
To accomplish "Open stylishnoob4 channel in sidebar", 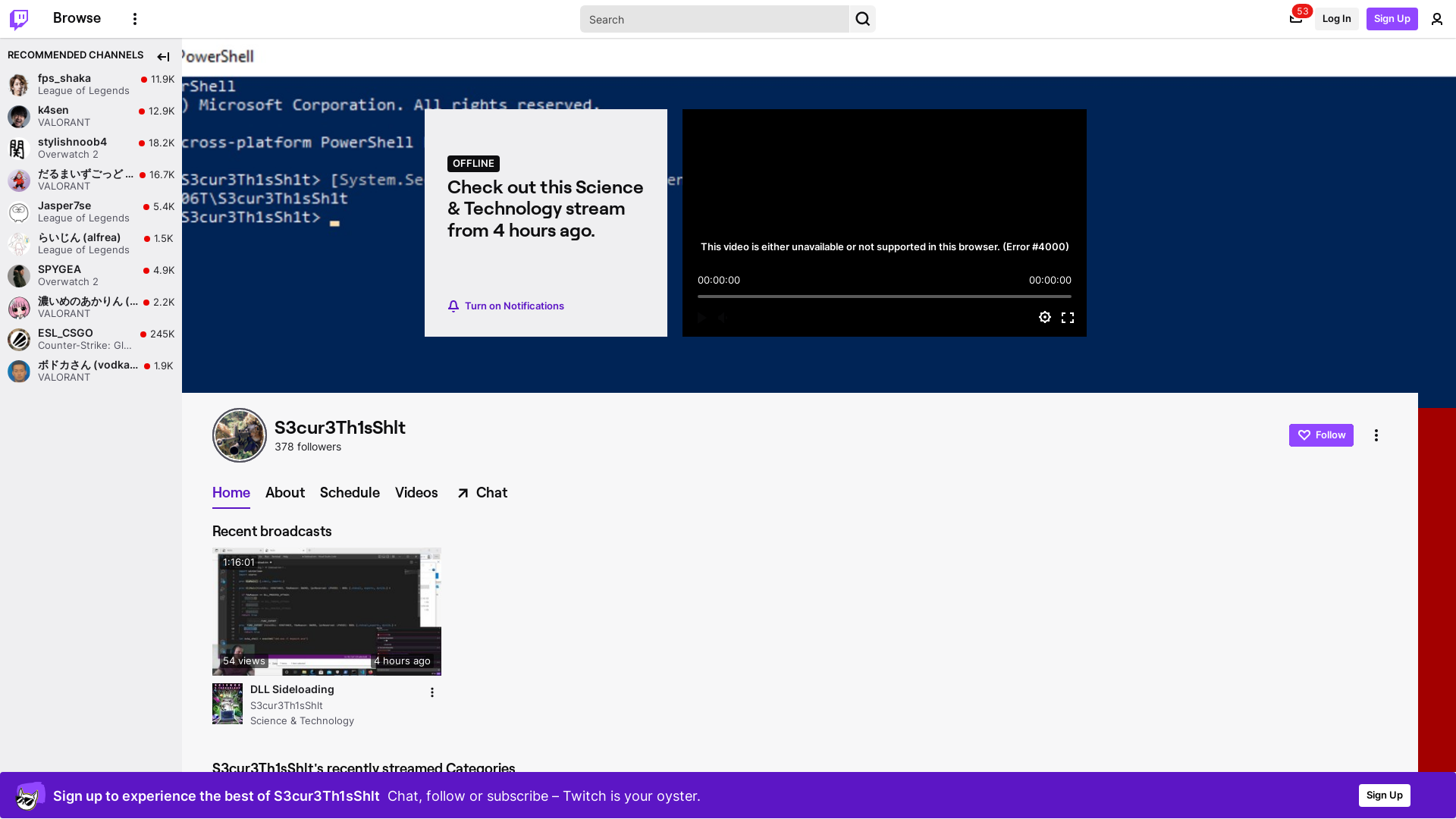I will tap(91, 148).
